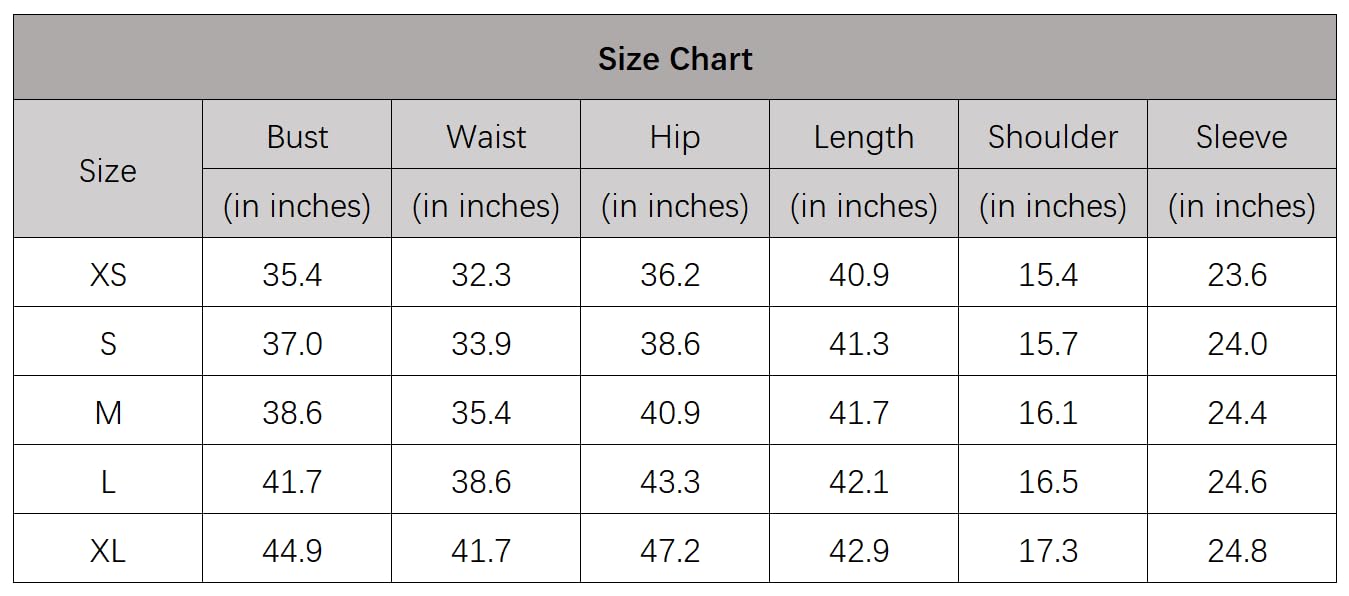Click the L size row label
Viewport: 1349px width, 596px height.
(108, 482)
